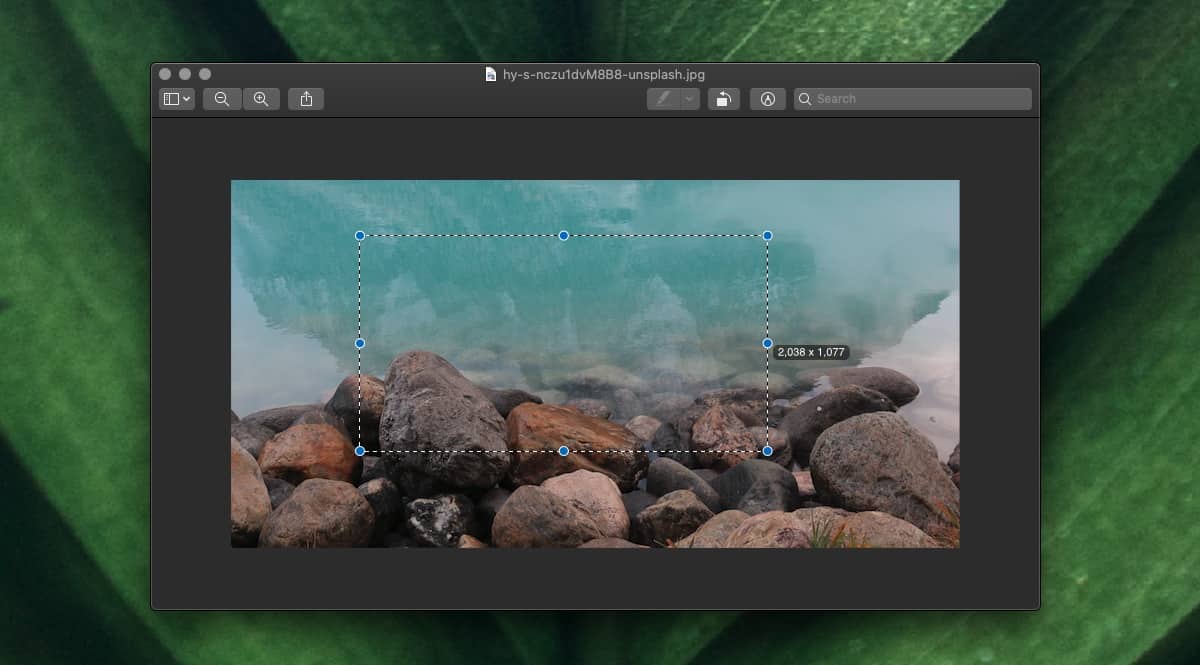Rotate the image left

(x=723, y=99)
